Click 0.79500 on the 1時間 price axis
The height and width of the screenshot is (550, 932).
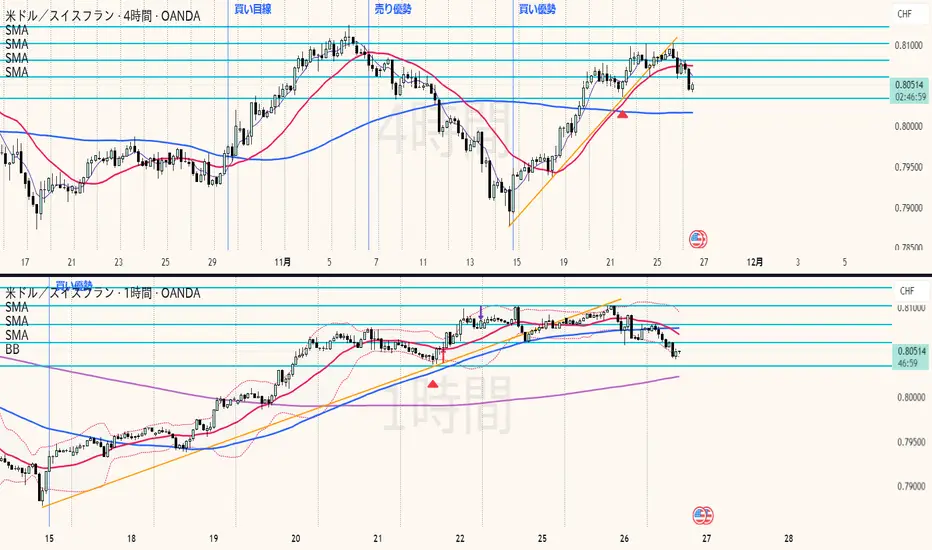(x=911, y=442)
